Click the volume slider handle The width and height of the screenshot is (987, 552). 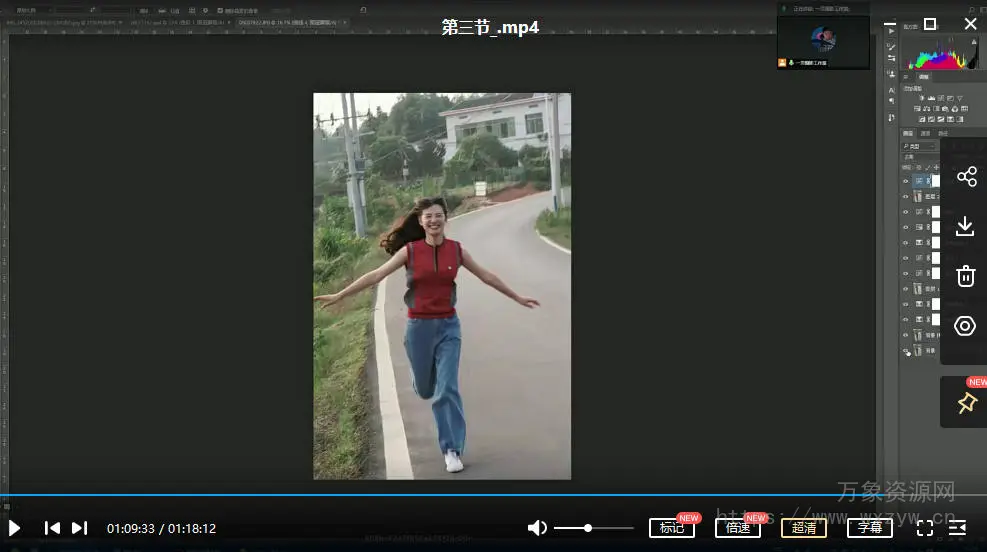588,528
